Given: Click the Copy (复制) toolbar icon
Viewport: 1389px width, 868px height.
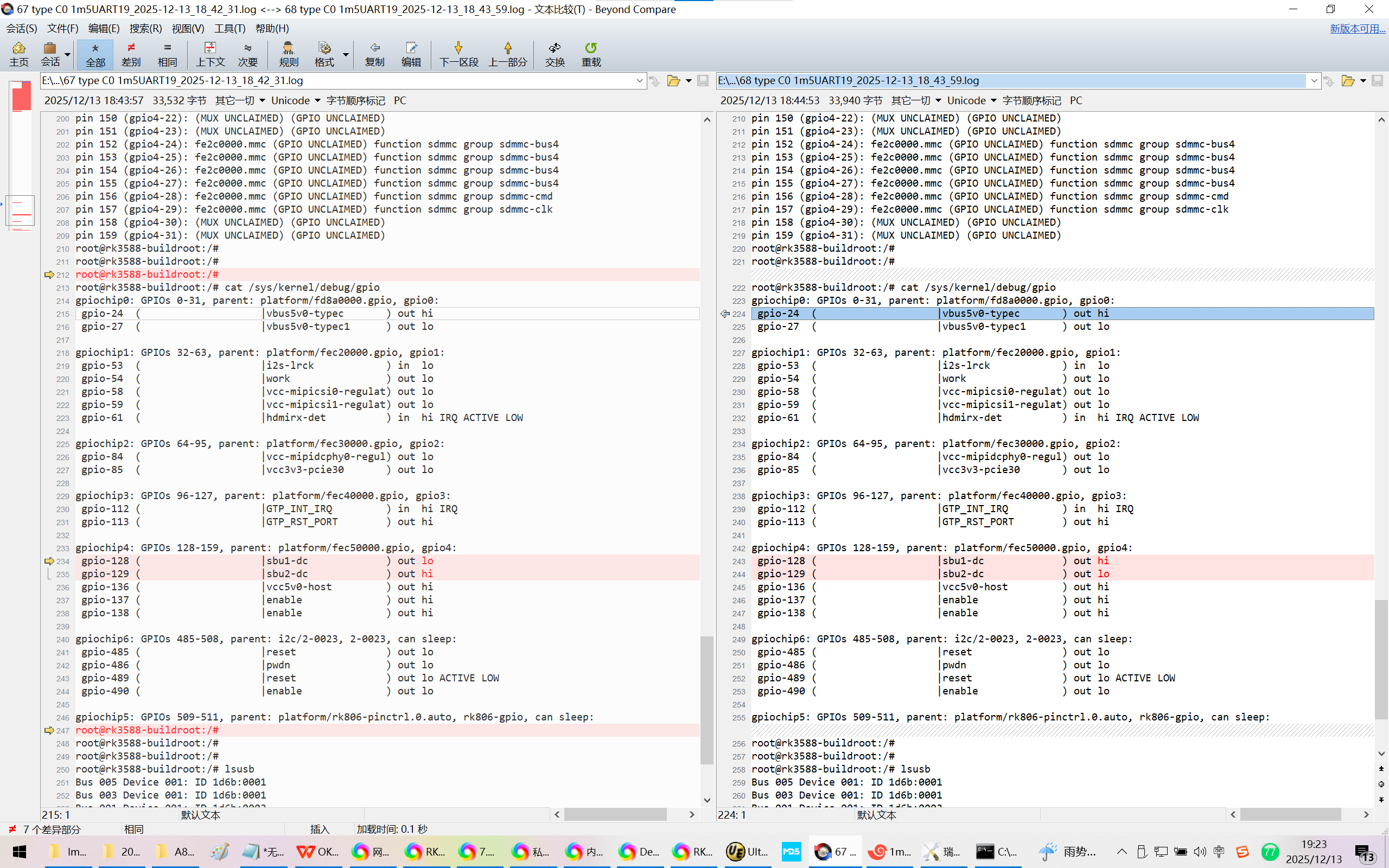Looking at the screenshot, I should [374, 53].
